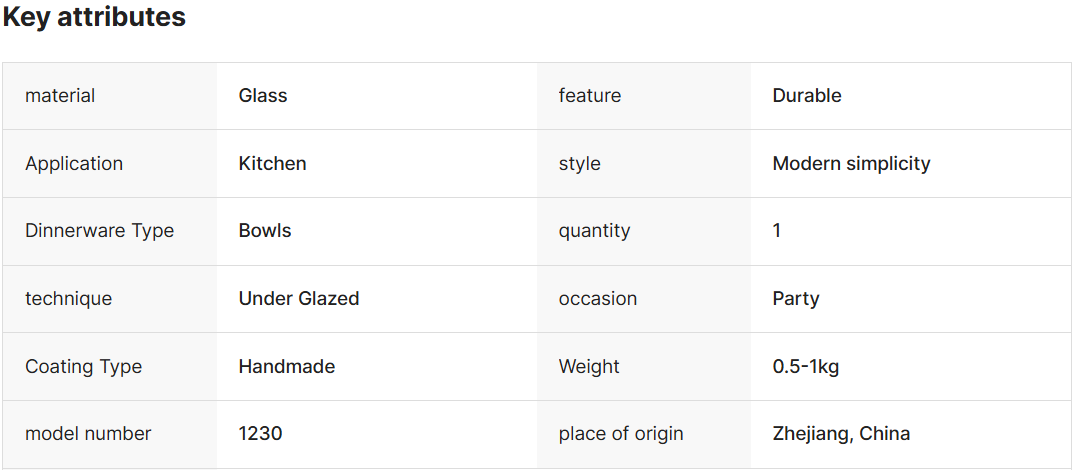The height and width of the screenshot is (470, 1072).
Task: Select the Application label cell
Action: [74, 164]
